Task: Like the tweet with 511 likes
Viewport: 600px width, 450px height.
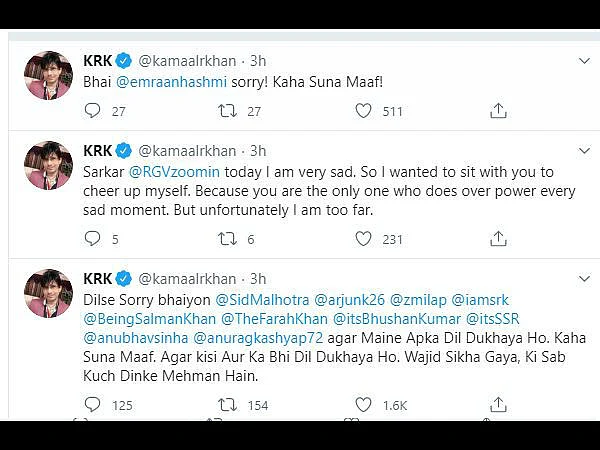Action: 363,111
